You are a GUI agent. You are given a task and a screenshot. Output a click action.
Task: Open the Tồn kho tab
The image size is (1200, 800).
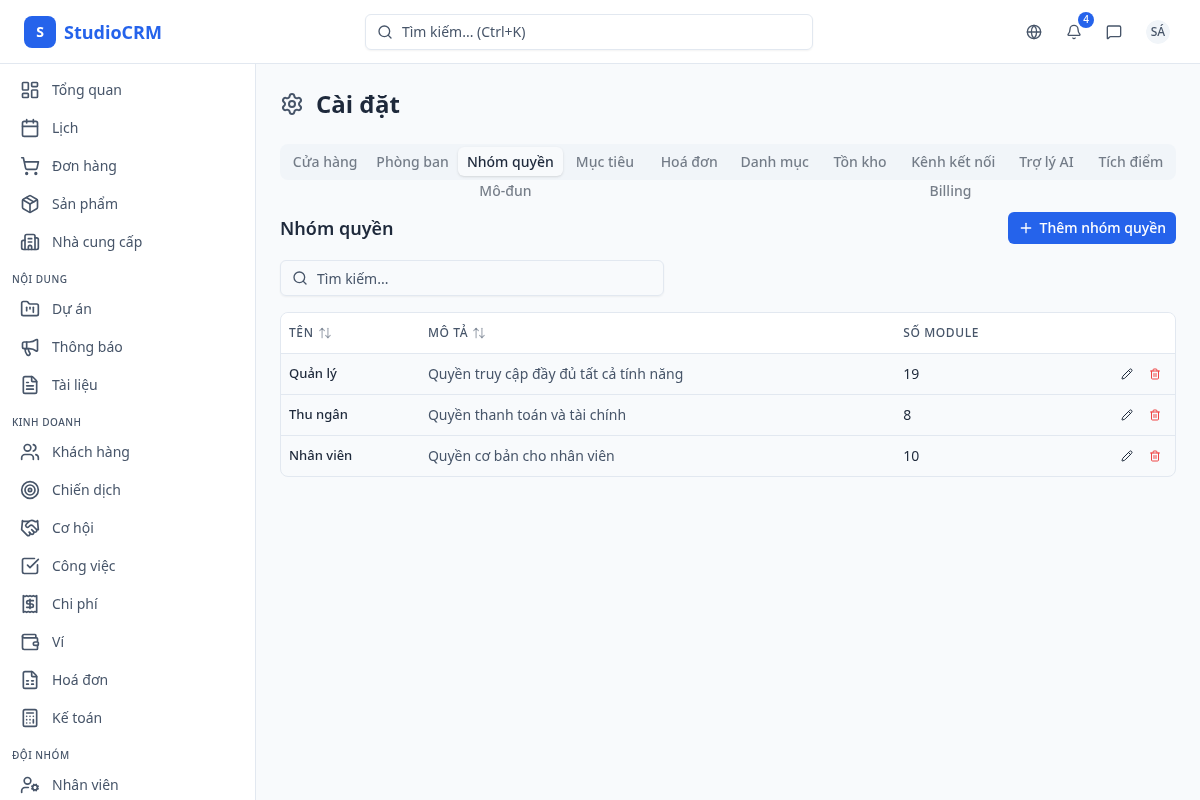(x=859, y=162)
